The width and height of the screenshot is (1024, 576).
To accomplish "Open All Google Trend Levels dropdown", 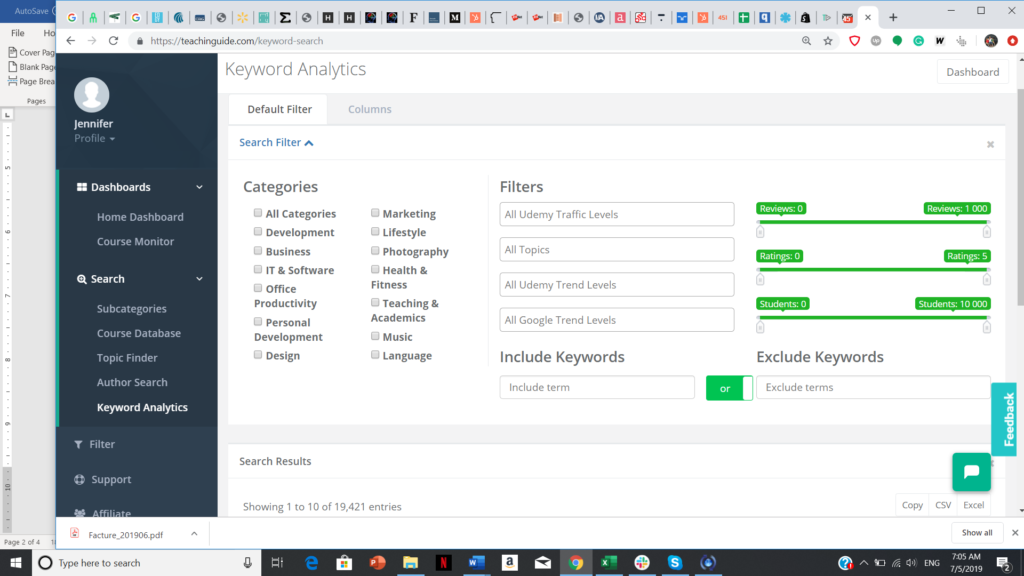I will click(x=616, y=320).
